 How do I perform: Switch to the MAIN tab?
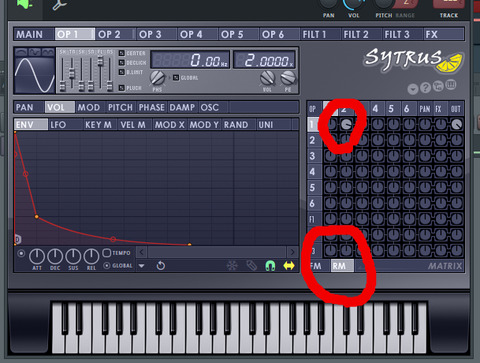pyautogui.click(x=34, y=34)
